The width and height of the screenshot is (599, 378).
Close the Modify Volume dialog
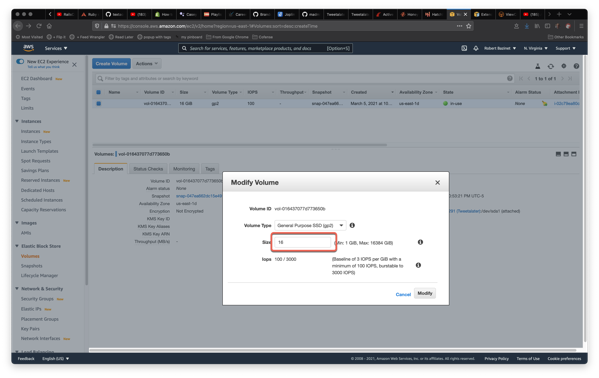pyautogui.click(x=437, y=183)
